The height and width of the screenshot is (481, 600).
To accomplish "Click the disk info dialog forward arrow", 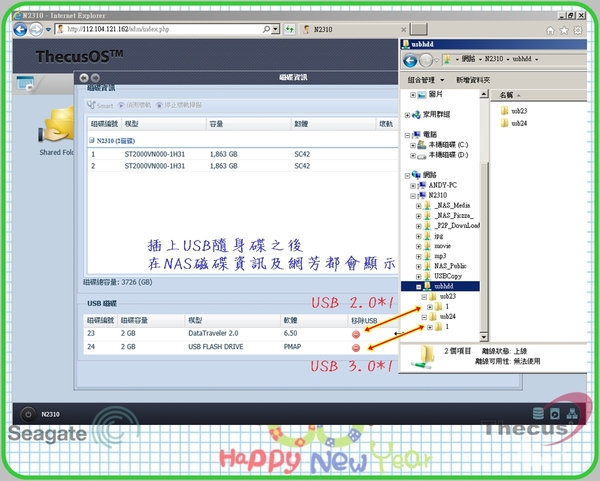I will point(95,78).
